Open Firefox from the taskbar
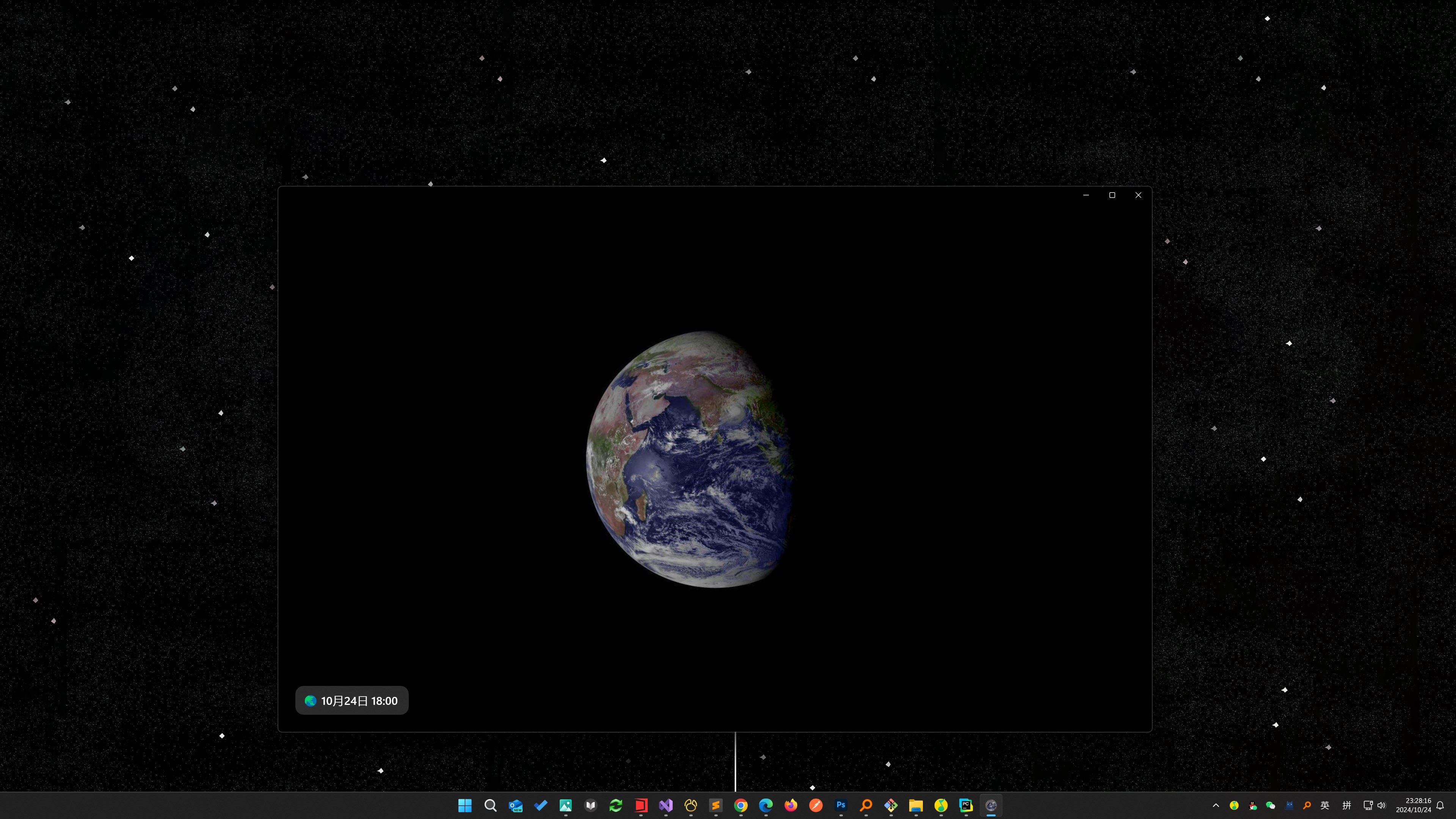The width and height of the screenshot is (1456, 819). coord(791,805)
